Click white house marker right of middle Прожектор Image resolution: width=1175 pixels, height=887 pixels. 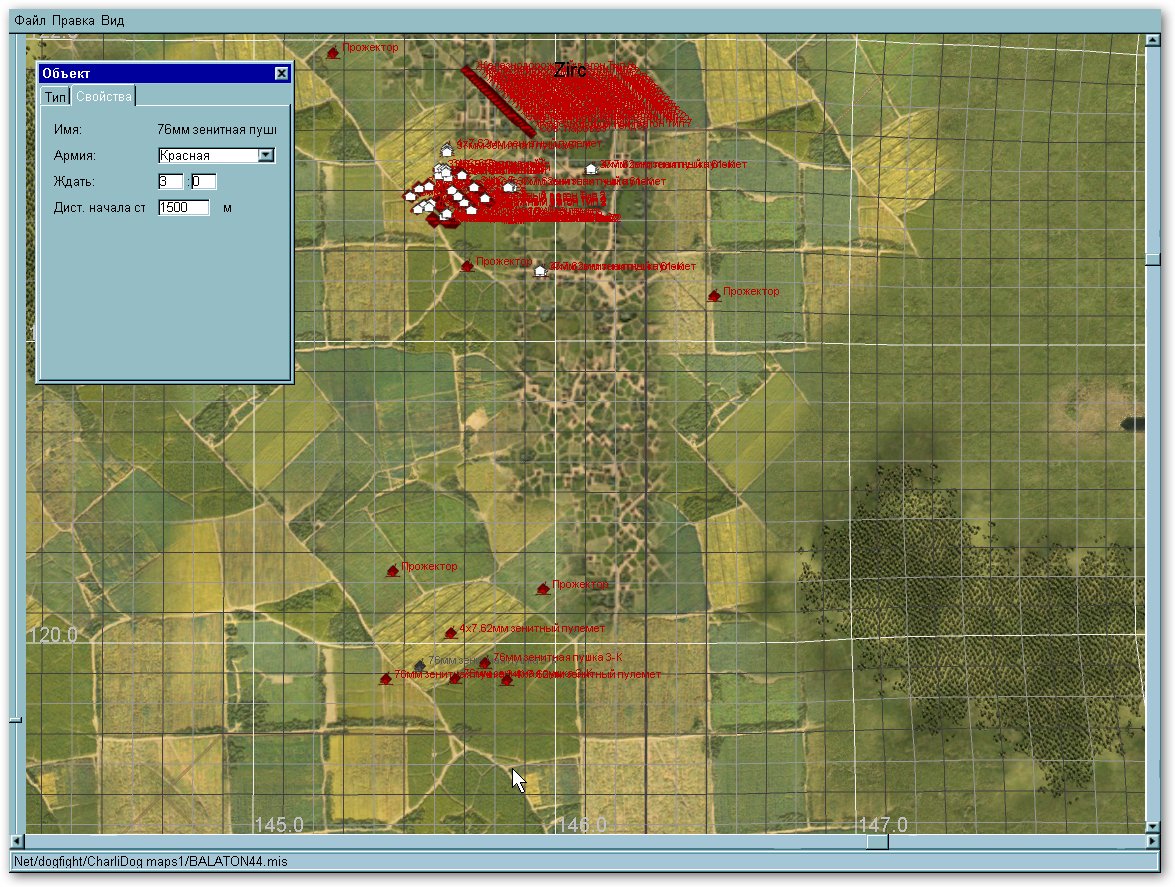pos(540,270)
